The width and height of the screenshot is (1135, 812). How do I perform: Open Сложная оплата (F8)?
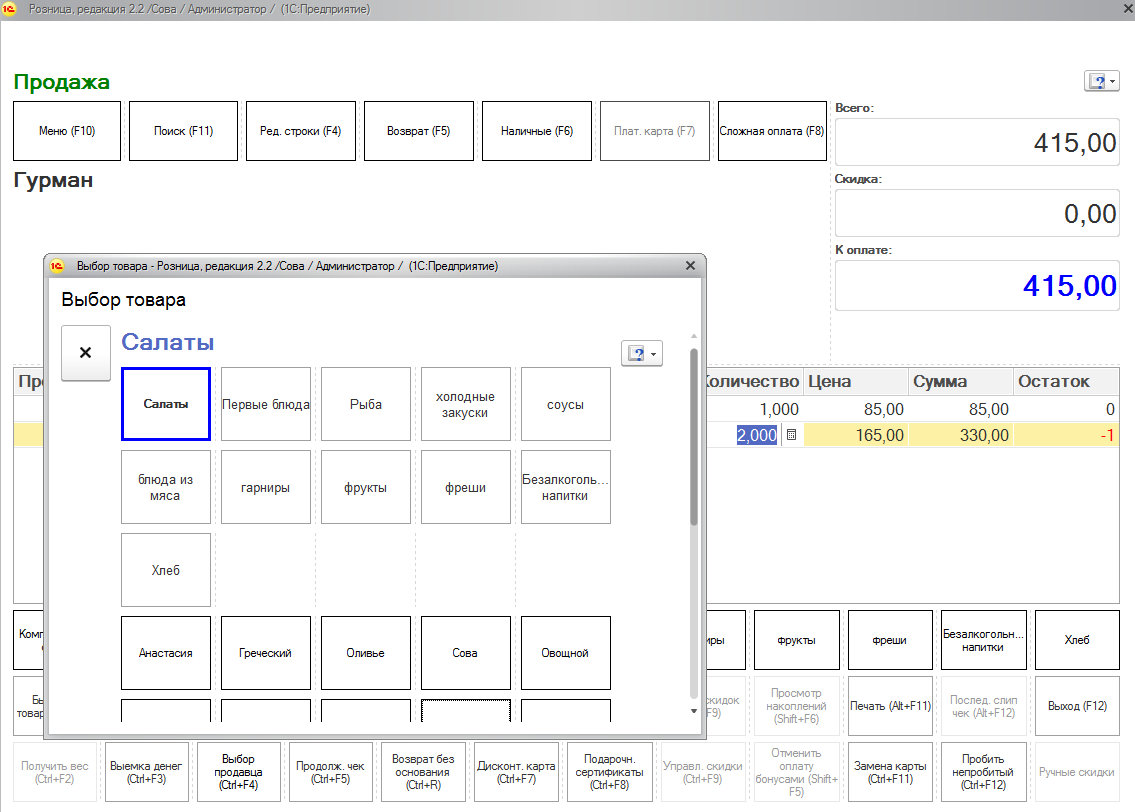tap(772, 131)
